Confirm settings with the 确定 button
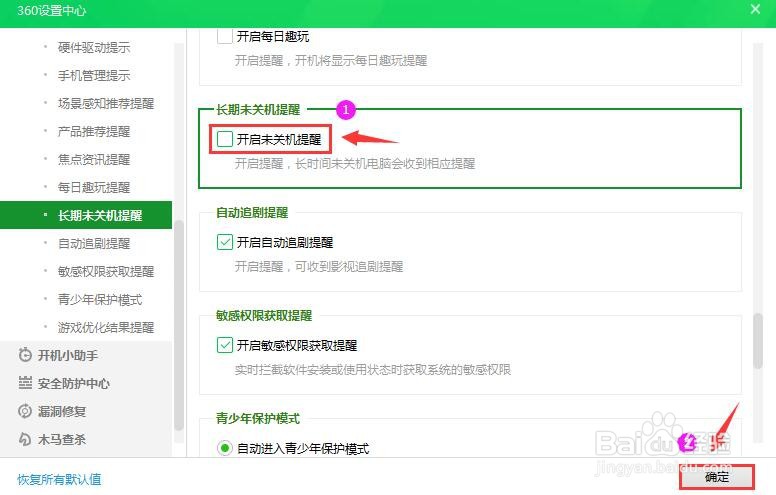The height and width of the screenshot is (495, 776). click(717, 477)
